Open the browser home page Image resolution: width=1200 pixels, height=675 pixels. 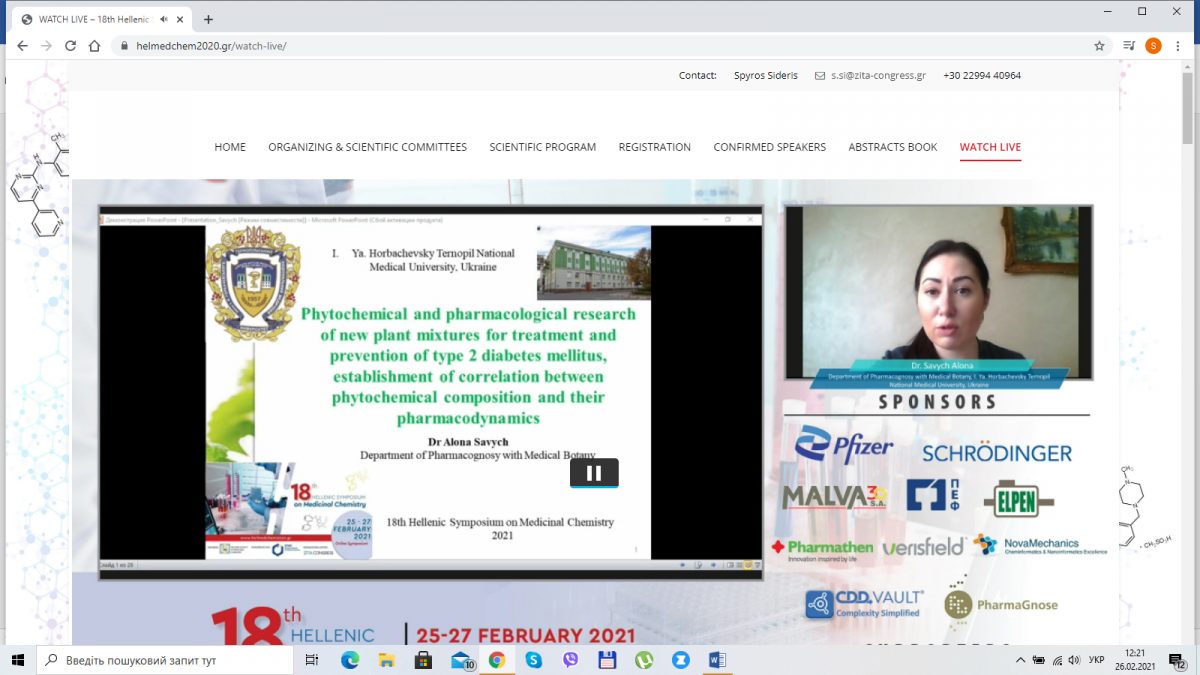94,46
